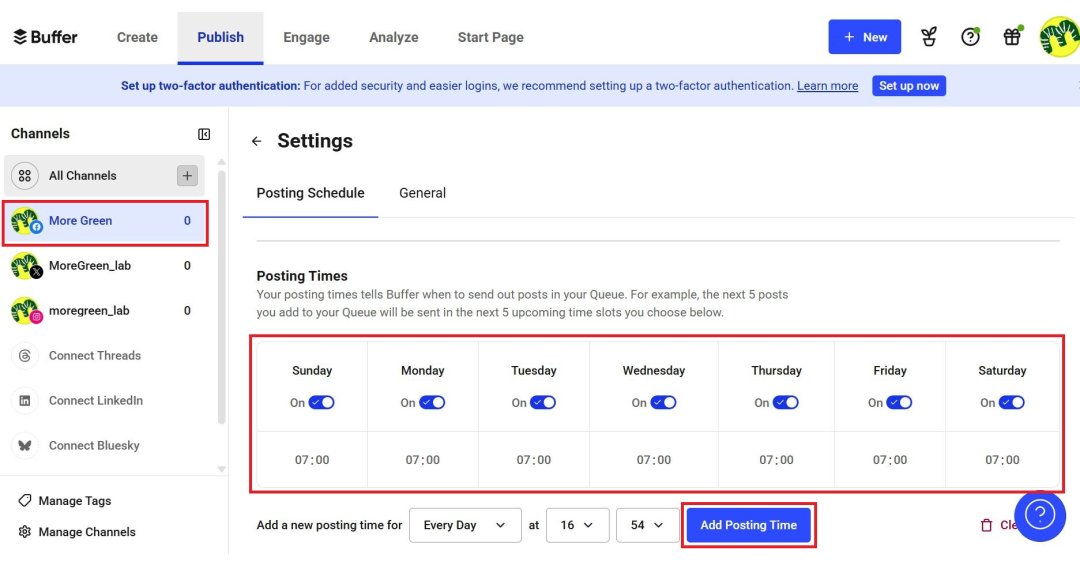Toggle Sunday posting off

(x=321, y=403)
